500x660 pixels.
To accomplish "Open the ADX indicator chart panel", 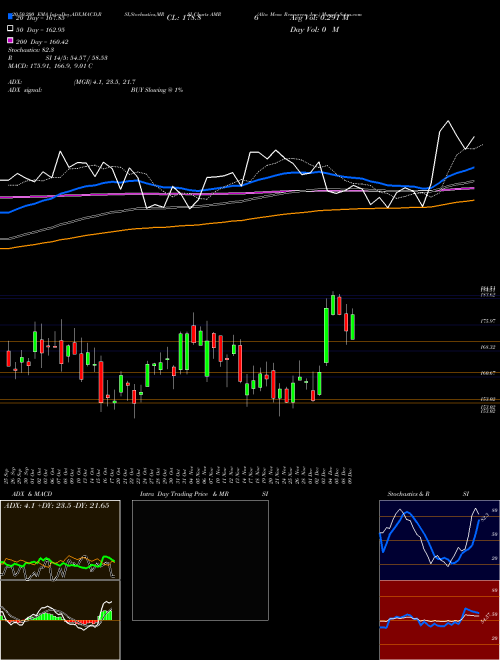I will (x=60, y=540).
